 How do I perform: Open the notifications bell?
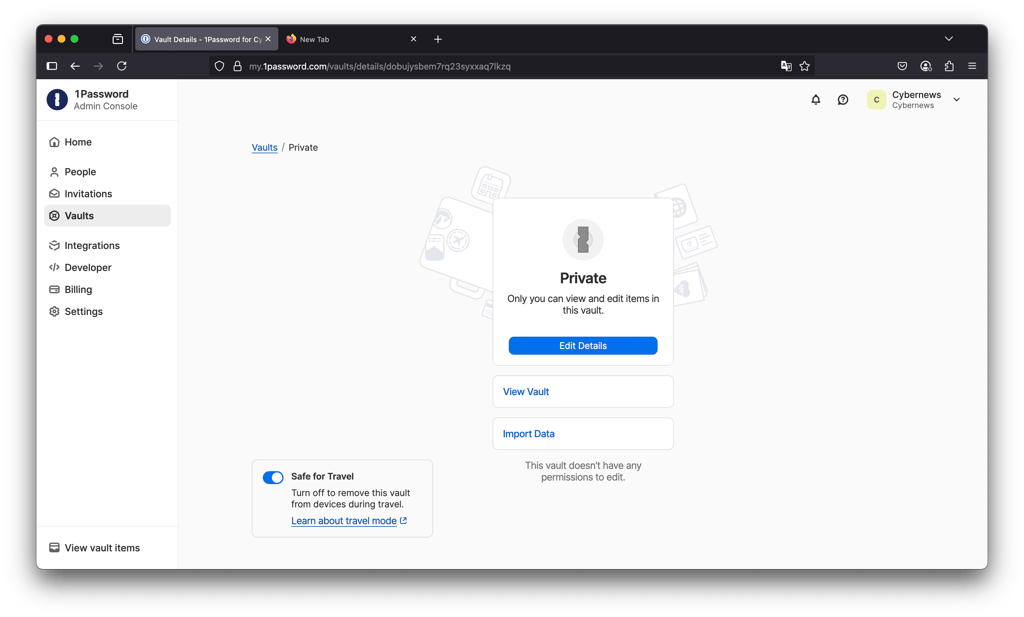tap(816, 100)
